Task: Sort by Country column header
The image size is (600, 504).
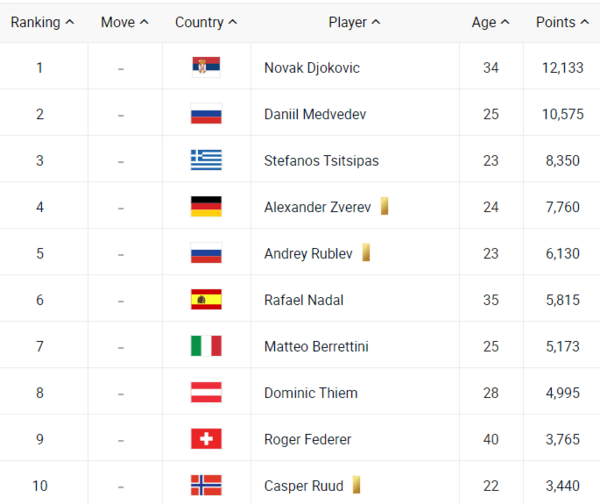Action: point(206,22)
